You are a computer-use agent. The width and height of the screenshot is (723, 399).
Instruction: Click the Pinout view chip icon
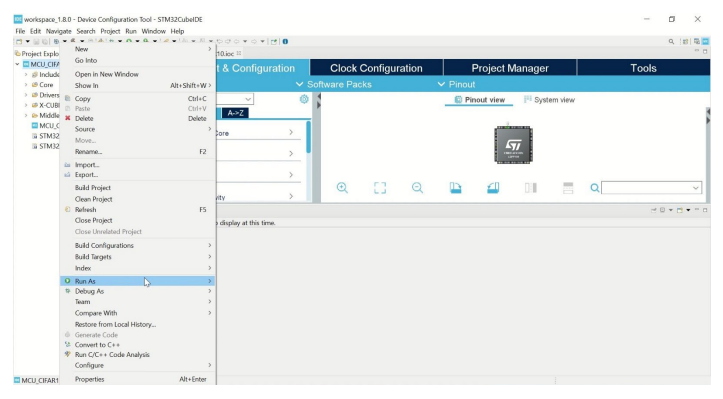(458, 100)
